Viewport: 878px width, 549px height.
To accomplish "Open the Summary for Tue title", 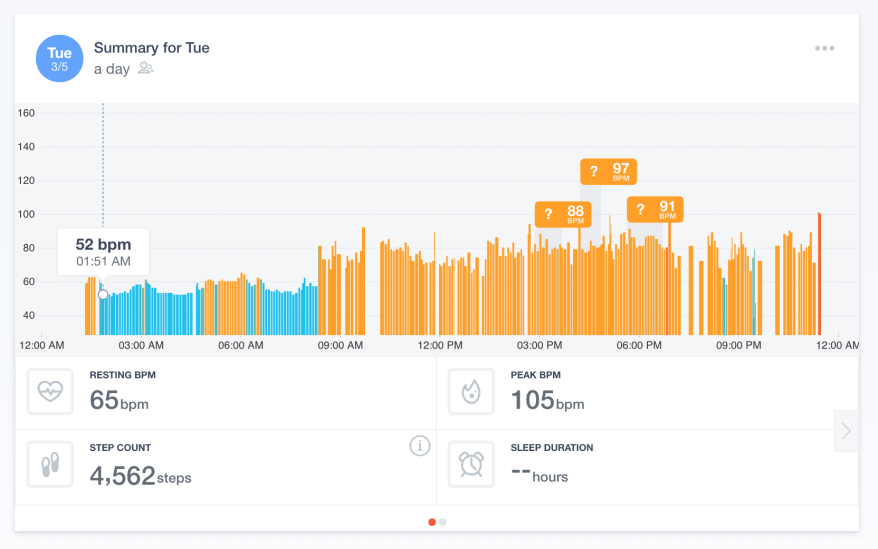I will pos(151,48).
